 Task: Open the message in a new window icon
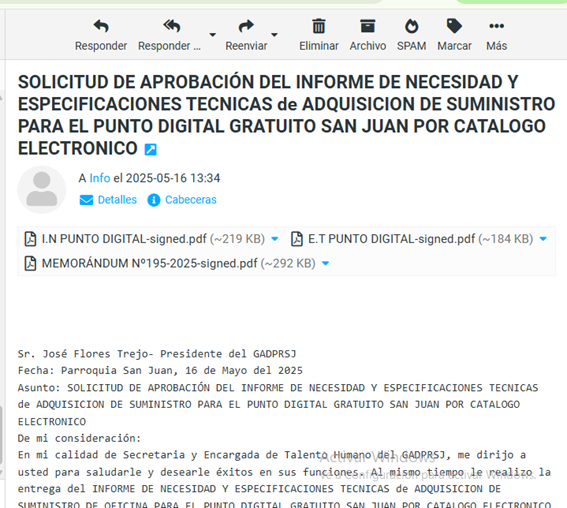(150, 149)
